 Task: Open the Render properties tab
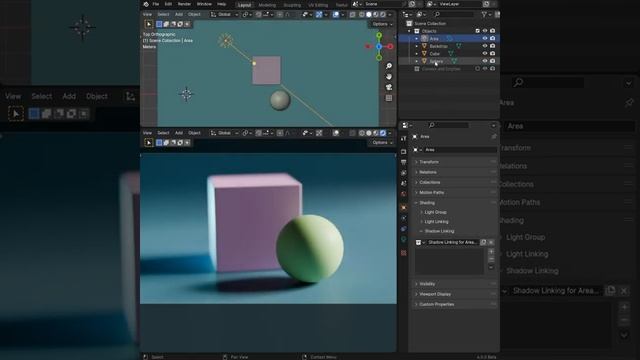[404, 152]
